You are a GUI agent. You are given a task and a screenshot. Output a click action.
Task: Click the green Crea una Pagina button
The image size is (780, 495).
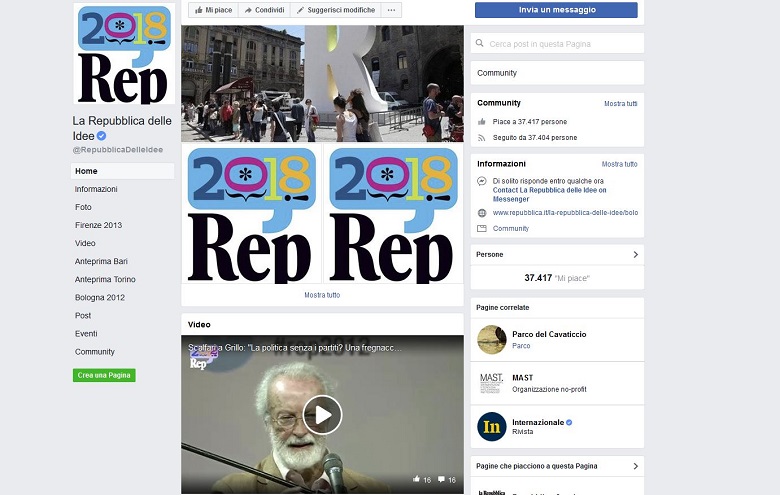(x=104, y=375)
